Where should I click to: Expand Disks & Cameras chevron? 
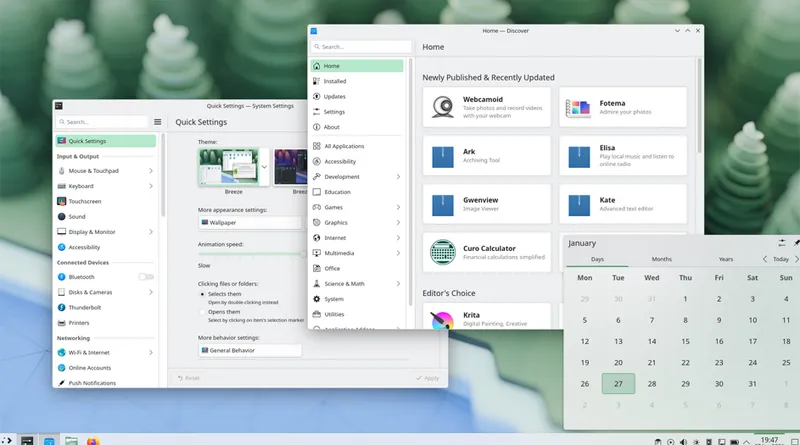[x=151, y=292]
